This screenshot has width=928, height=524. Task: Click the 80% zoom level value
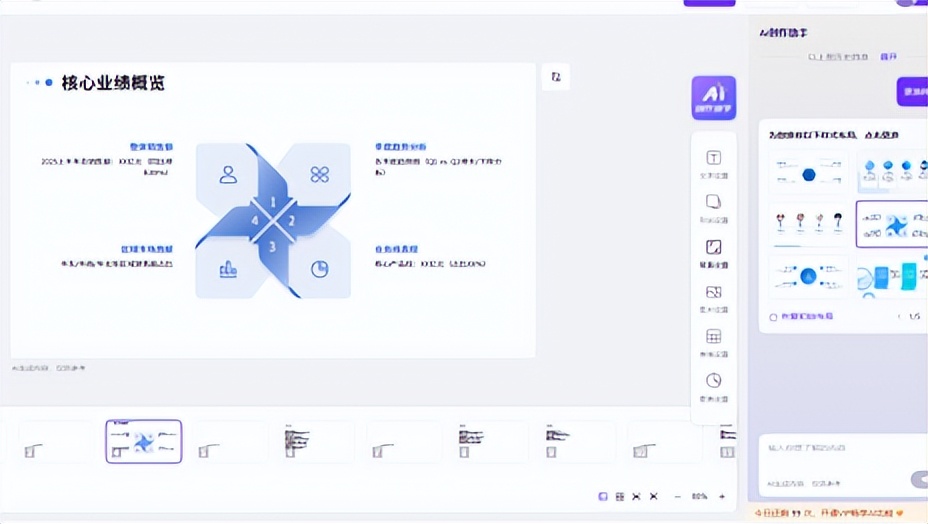700,496
